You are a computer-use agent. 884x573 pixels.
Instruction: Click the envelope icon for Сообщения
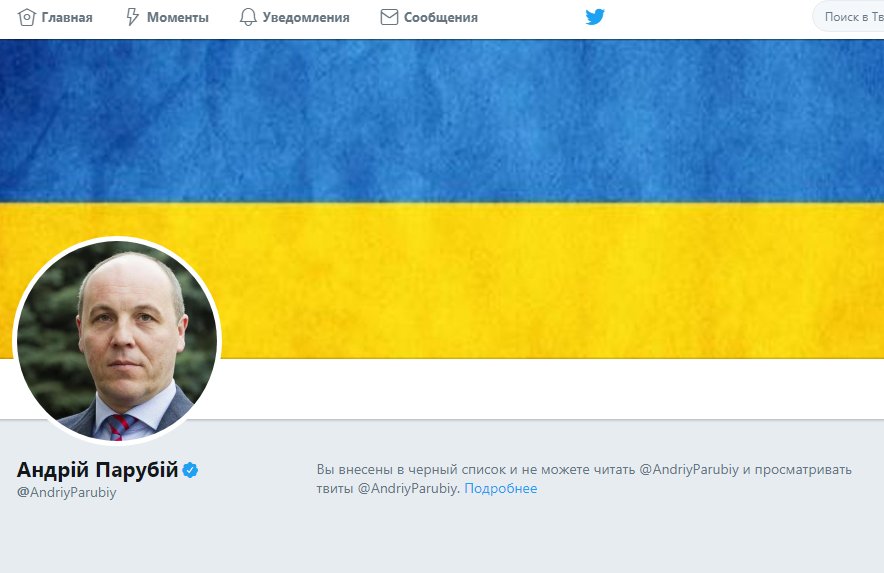pyautogui.click(x=390, y=17)
